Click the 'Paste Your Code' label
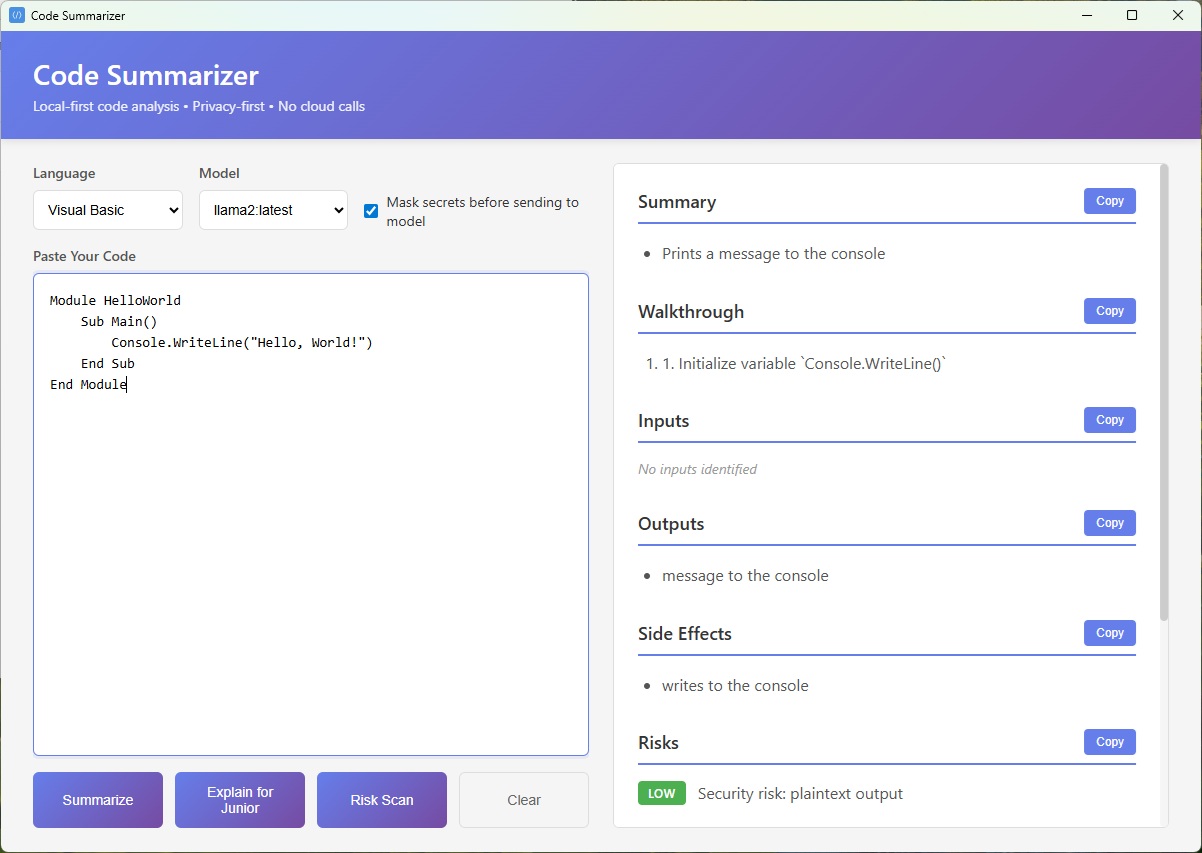The image size is (1202, 853). tap(84, 256)
